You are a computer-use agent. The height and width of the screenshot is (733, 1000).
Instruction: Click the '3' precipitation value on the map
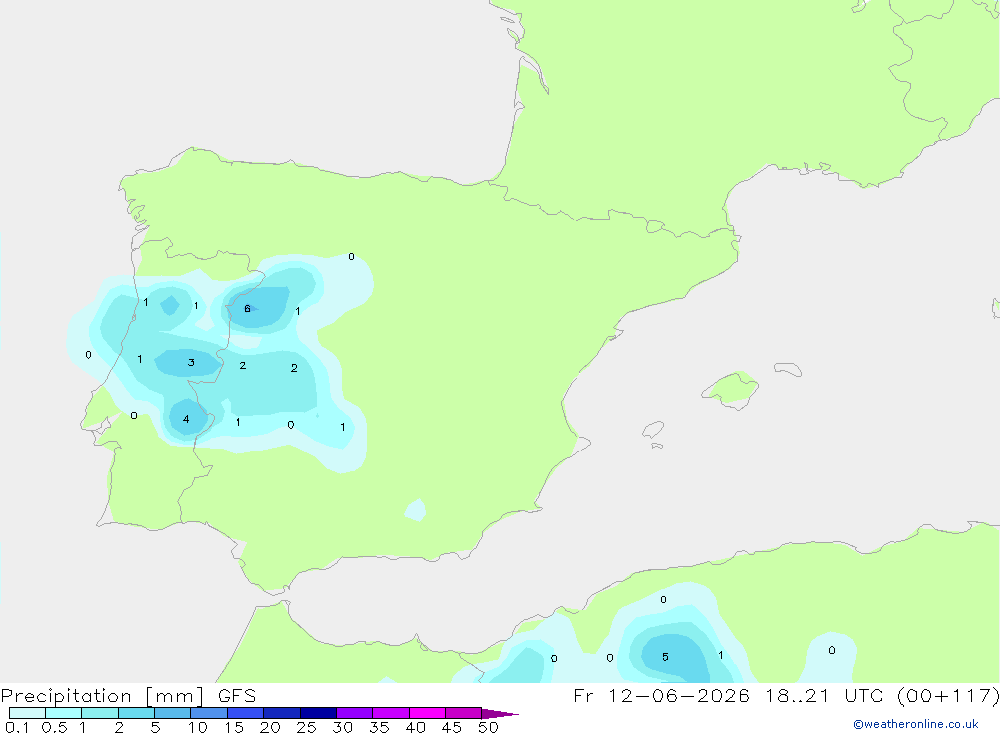(191, 362)
